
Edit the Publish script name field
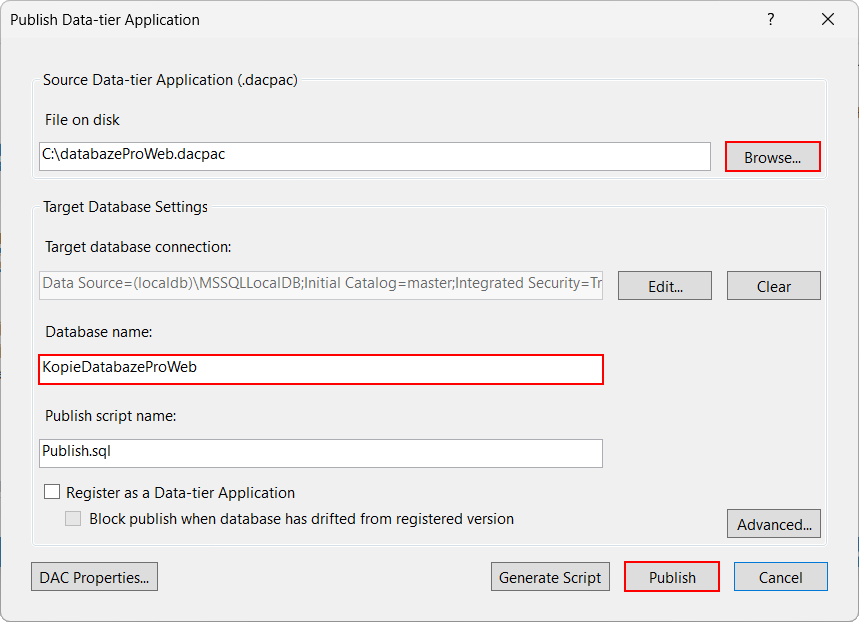pos(320,453)
